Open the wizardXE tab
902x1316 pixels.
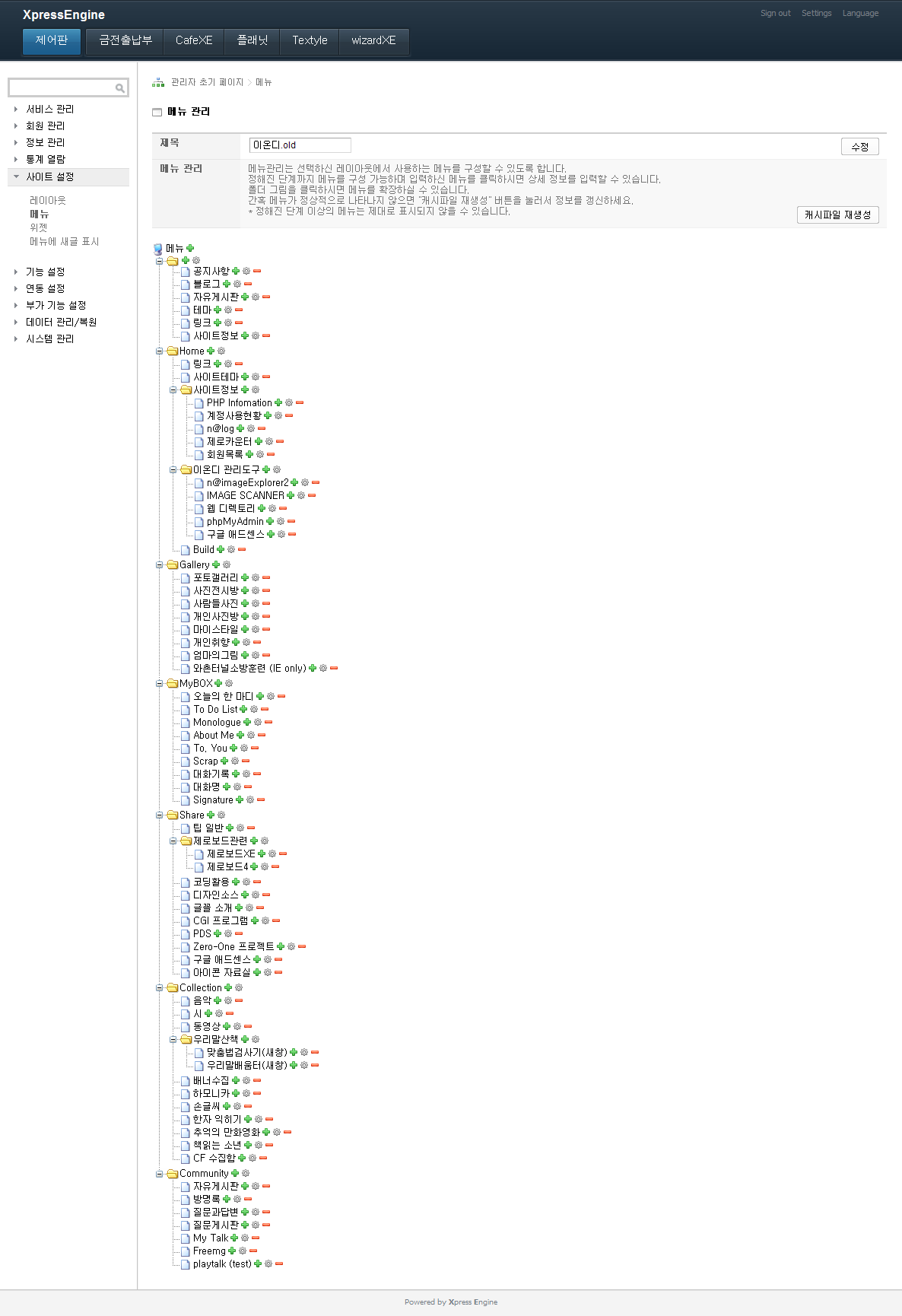373,40
